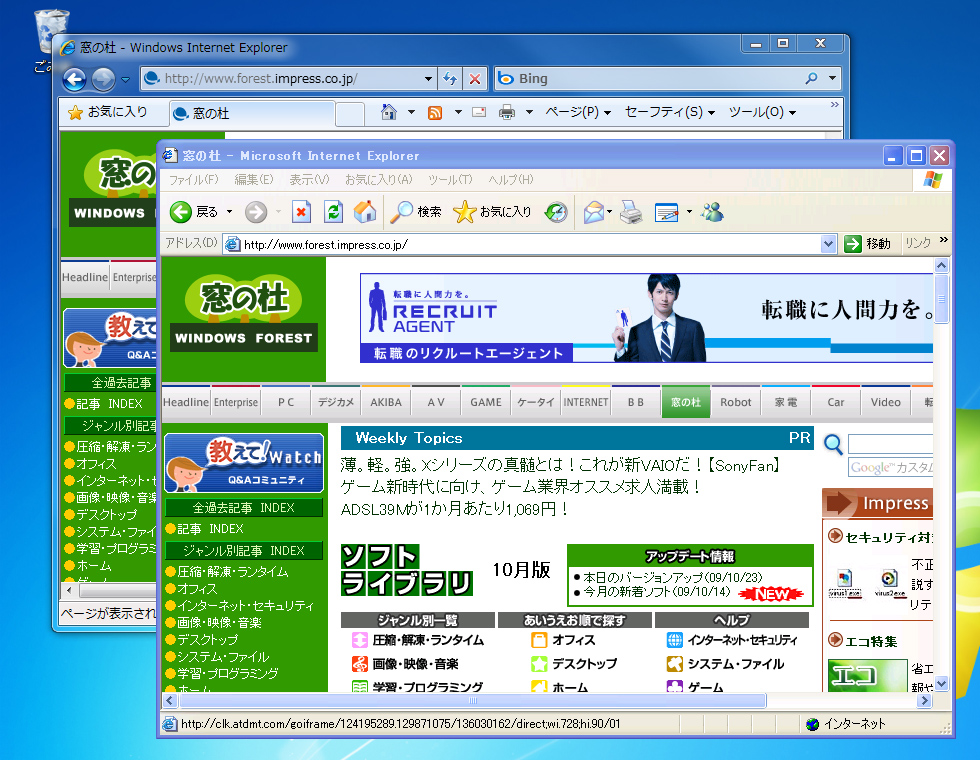Screen dimensions: 980x760
Task: Open the address bar history dropdown
Action: pyautogui.click(x=830, y=242)
